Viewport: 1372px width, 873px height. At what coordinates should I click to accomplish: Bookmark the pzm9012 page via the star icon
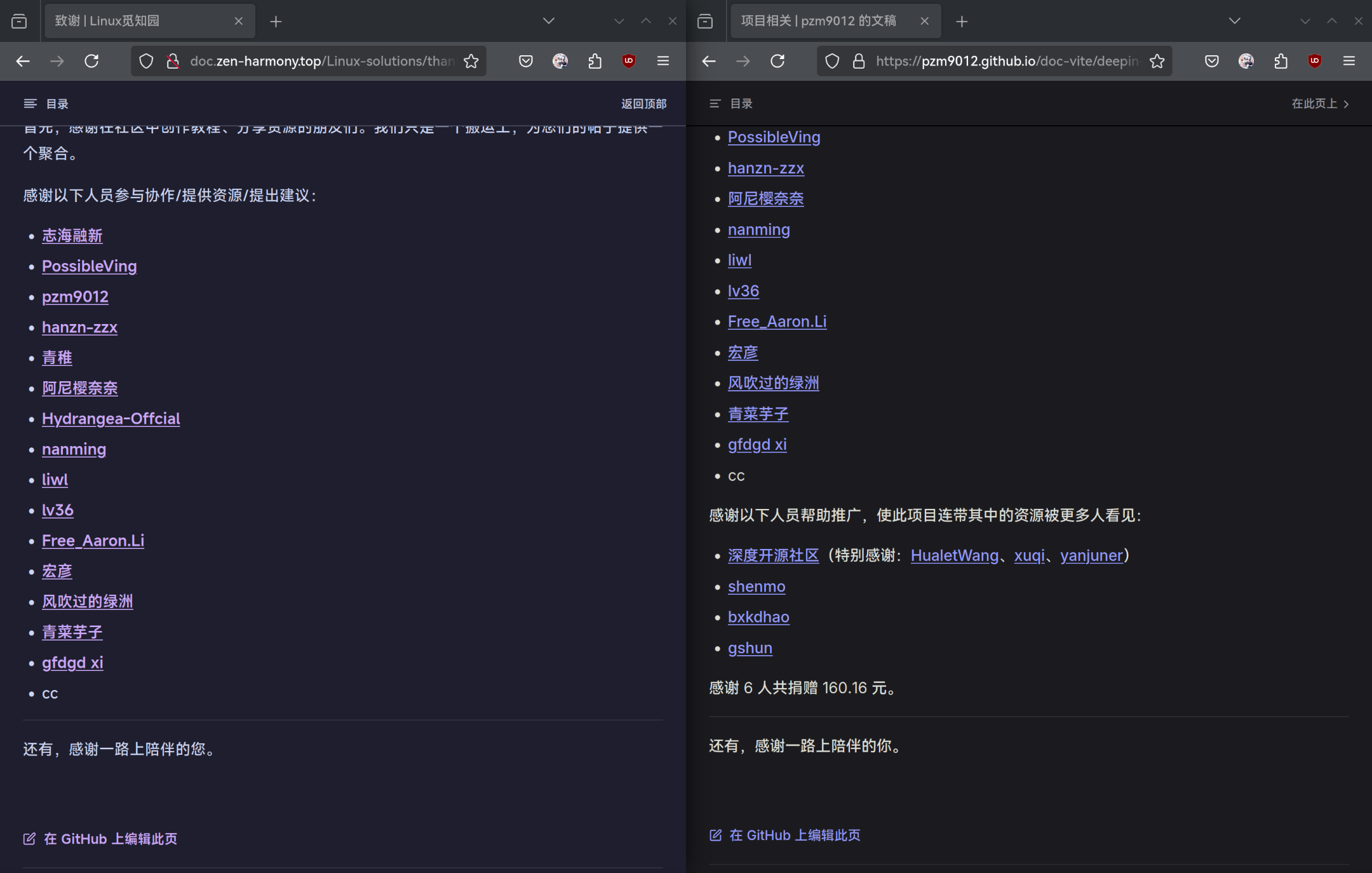[1156, 61]
